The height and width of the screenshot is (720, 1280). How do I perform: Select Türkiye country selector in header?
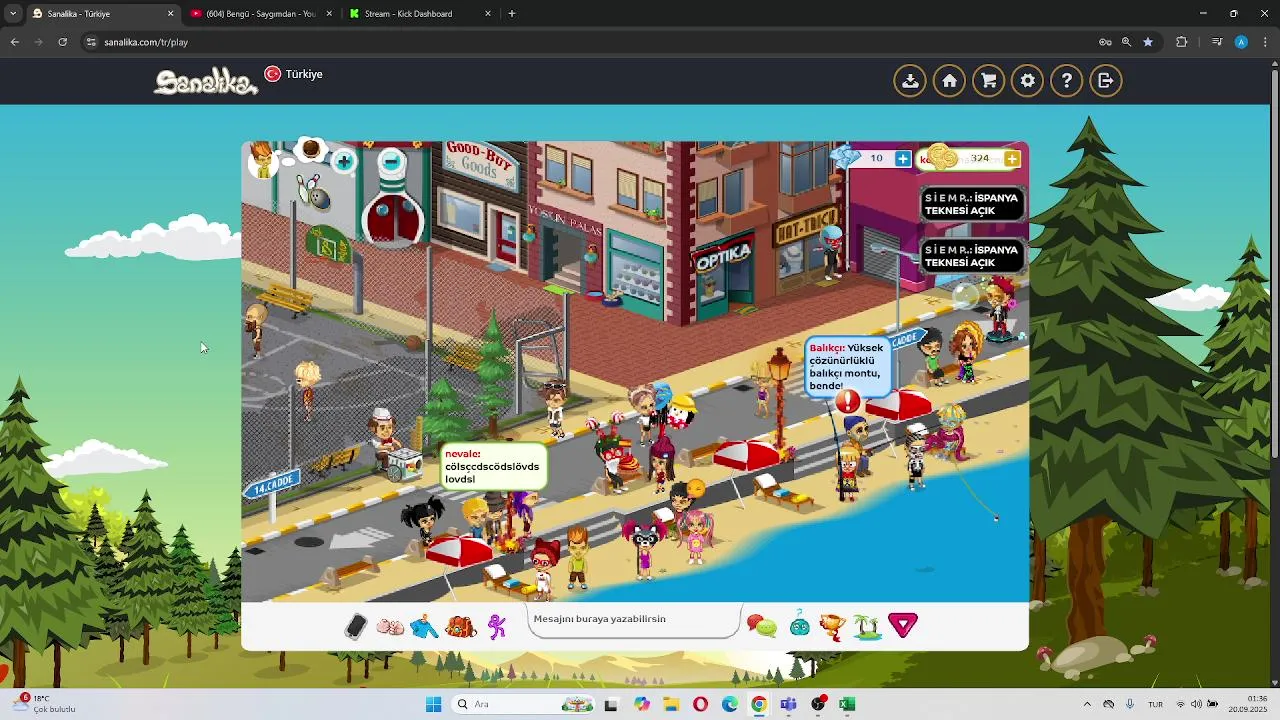point(293,74)
